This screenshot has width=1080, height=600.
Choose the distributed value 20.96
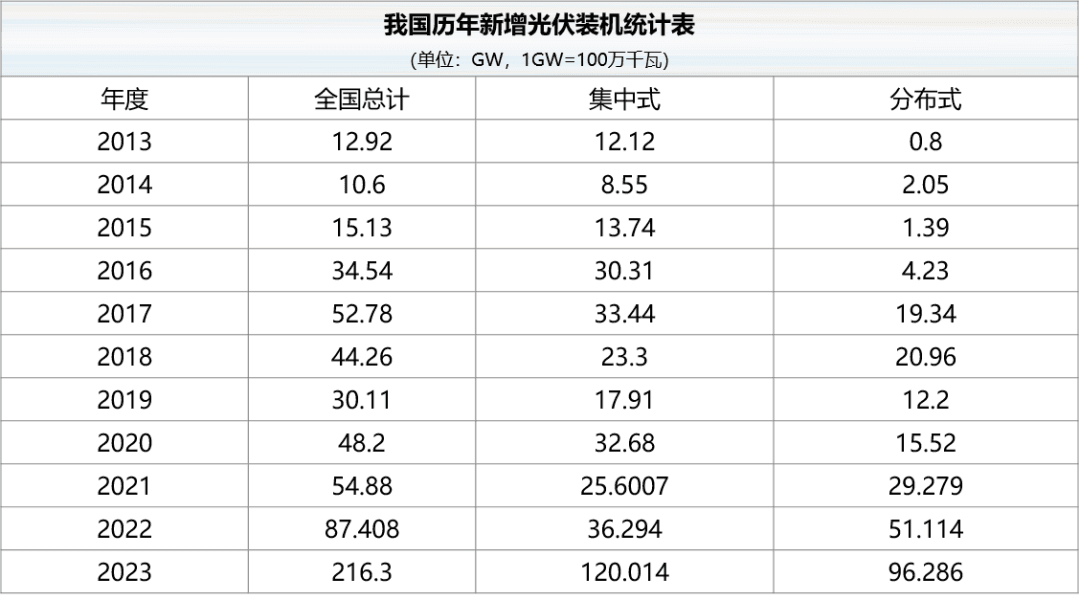(925, 357)
